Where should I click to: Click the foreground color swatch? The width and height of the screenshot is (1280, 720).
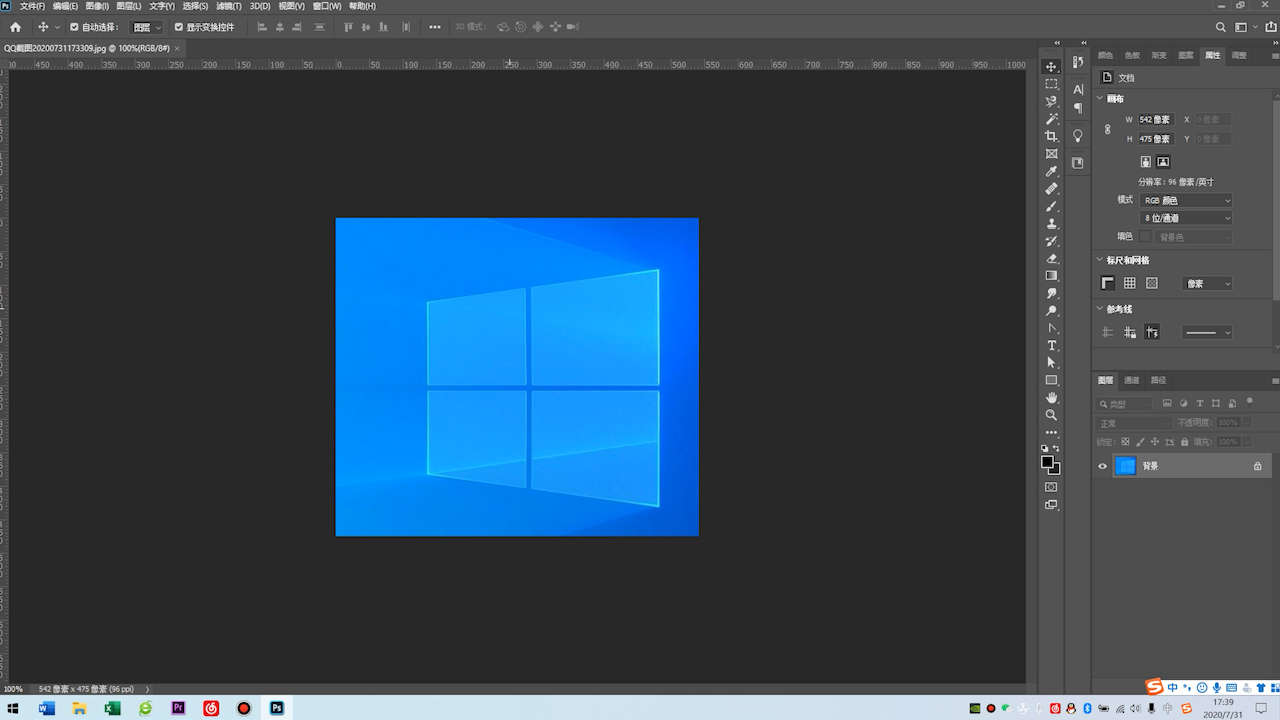(x=1047, y=462)
